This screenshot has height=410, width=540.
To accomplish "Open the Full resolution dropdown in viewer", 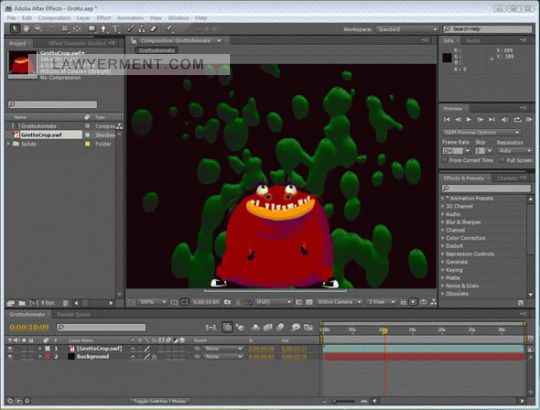I will (x=273, y=302).
